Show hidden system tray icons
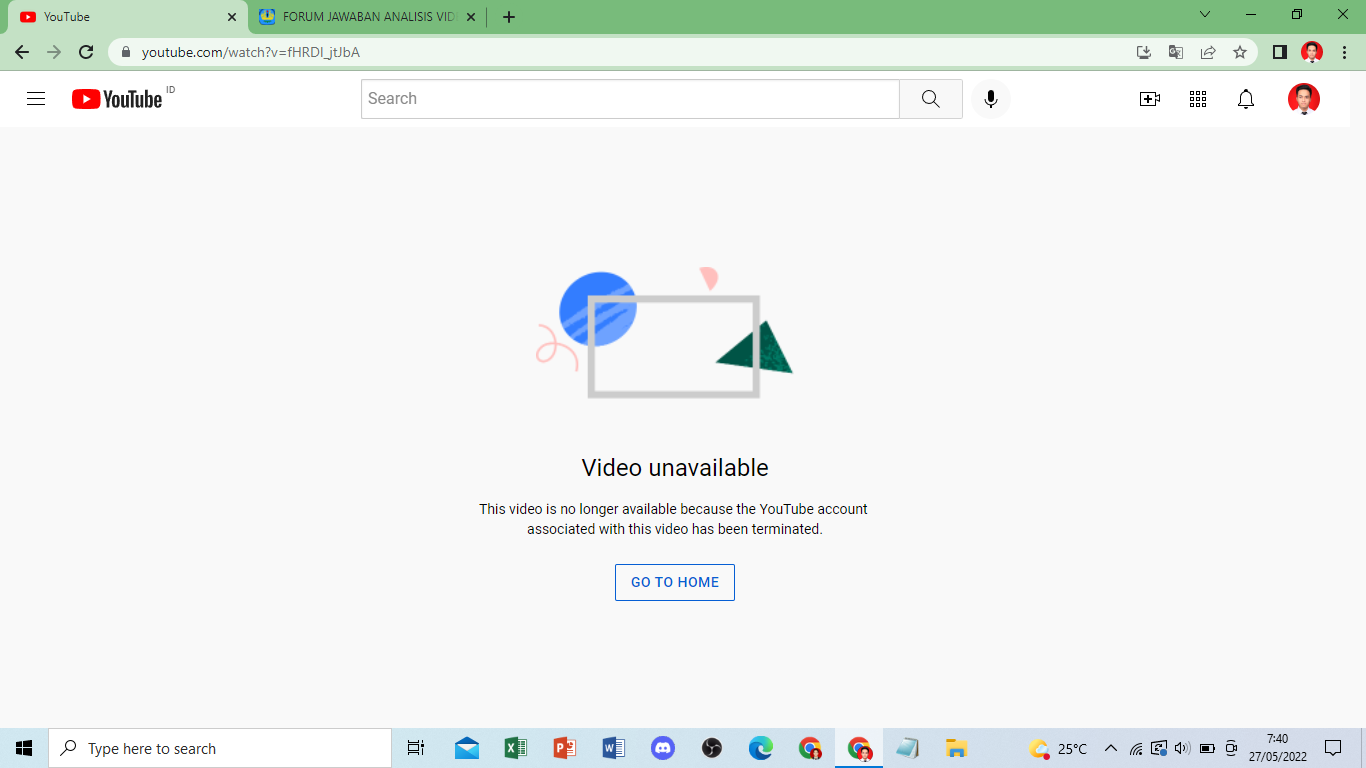Viewport: 1366px width, 768px height. coord(1110,748)
